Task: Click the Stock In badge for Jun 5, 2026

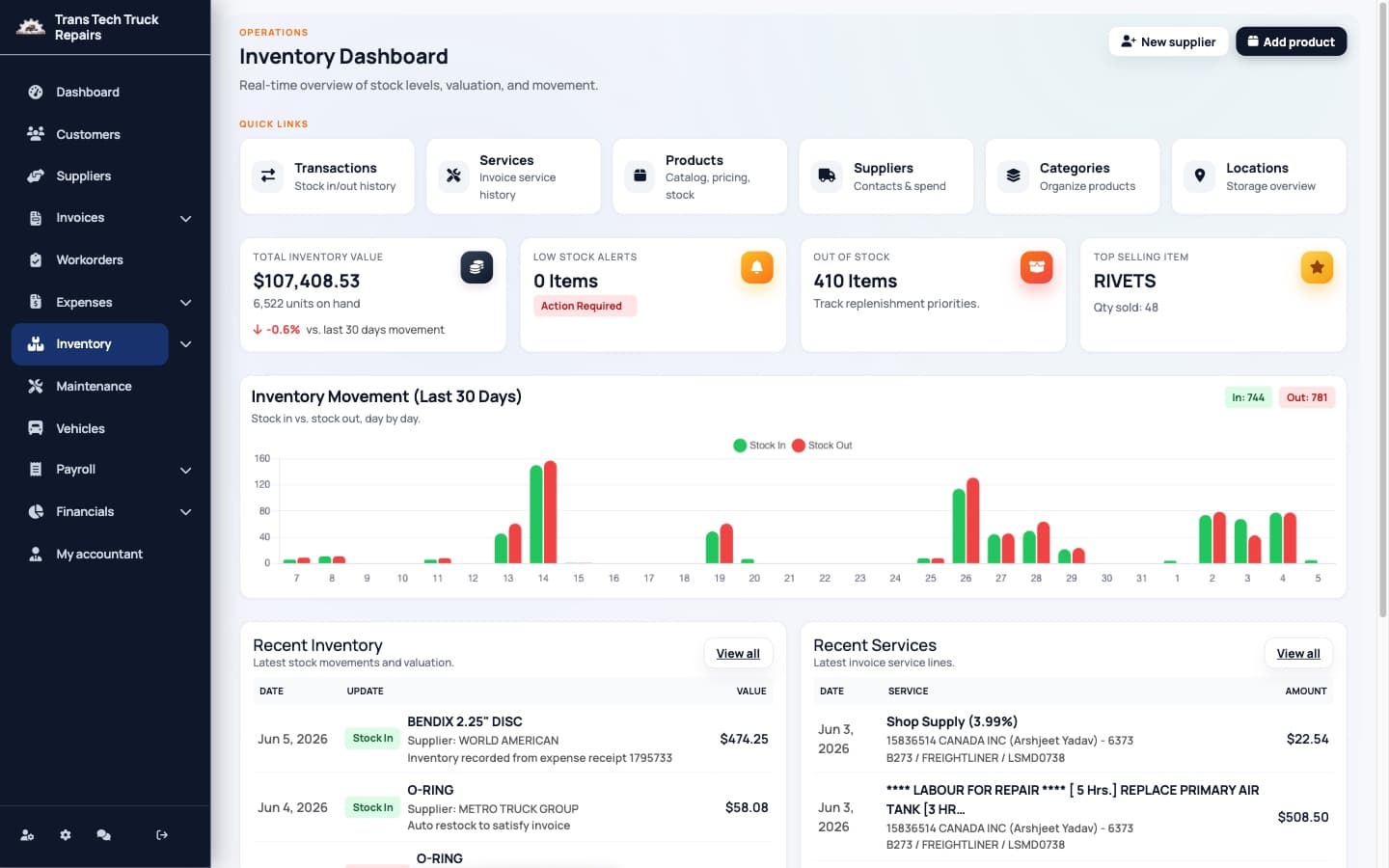Action: [x=372, y=739]
